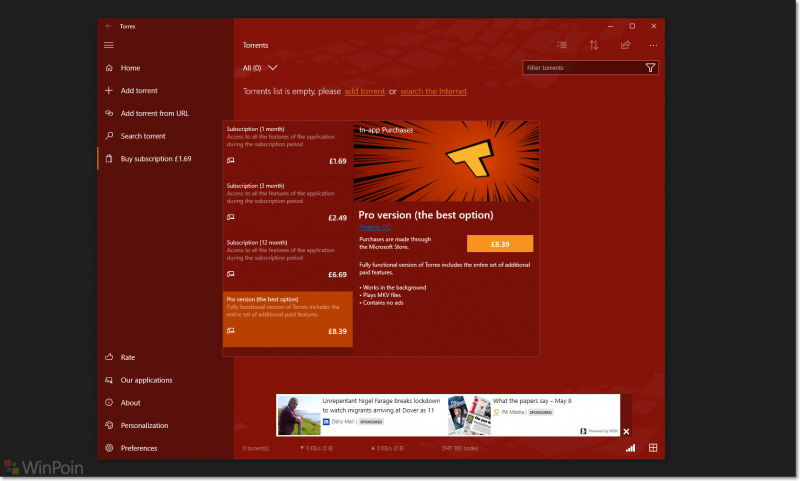Follow the add torrent link
Image resolution: width=800 pixels, height=481 pixels.
[364, 91]
